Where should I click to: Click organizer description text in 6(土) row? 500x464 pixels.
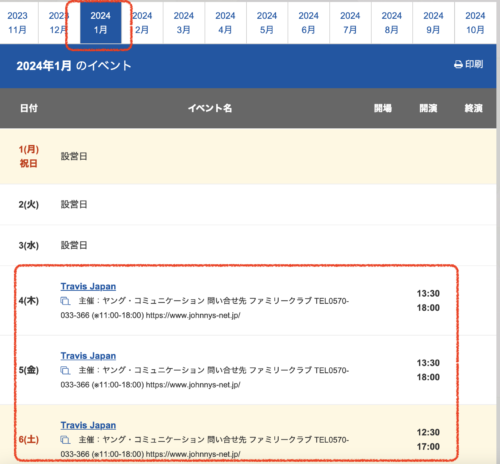click(205, 447)
